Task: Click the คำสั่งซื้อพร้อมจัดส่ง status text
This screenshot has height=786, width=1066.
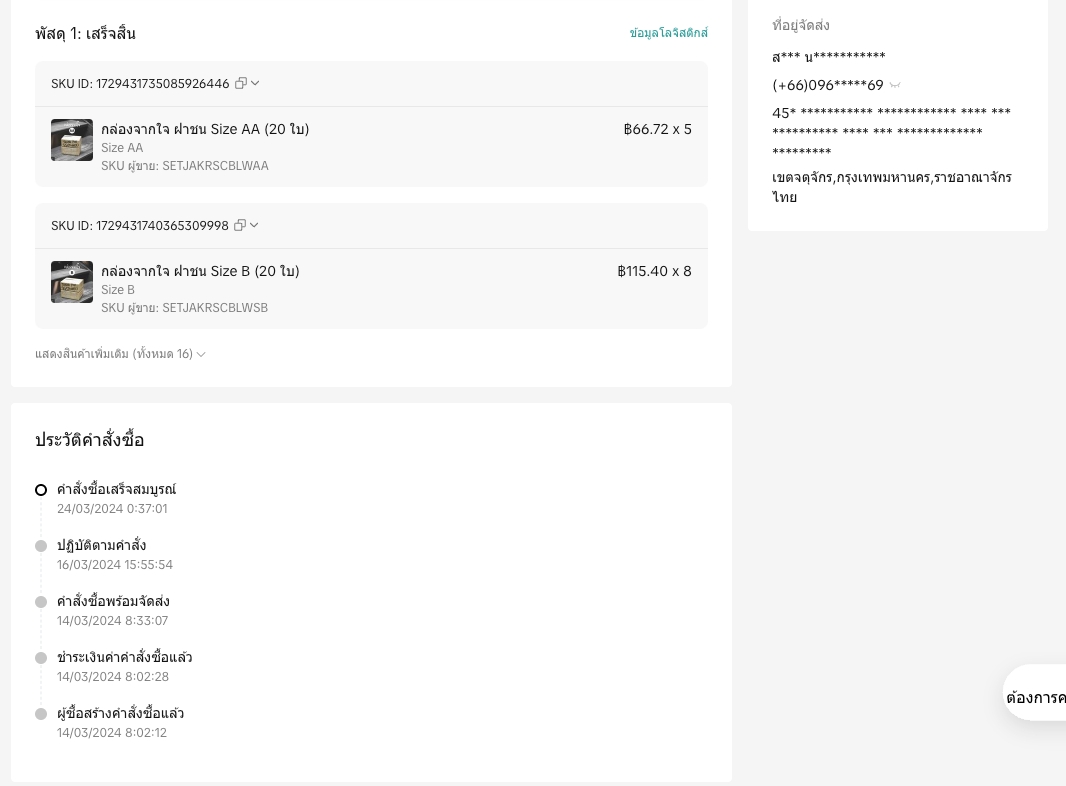Action: (114, 601)
